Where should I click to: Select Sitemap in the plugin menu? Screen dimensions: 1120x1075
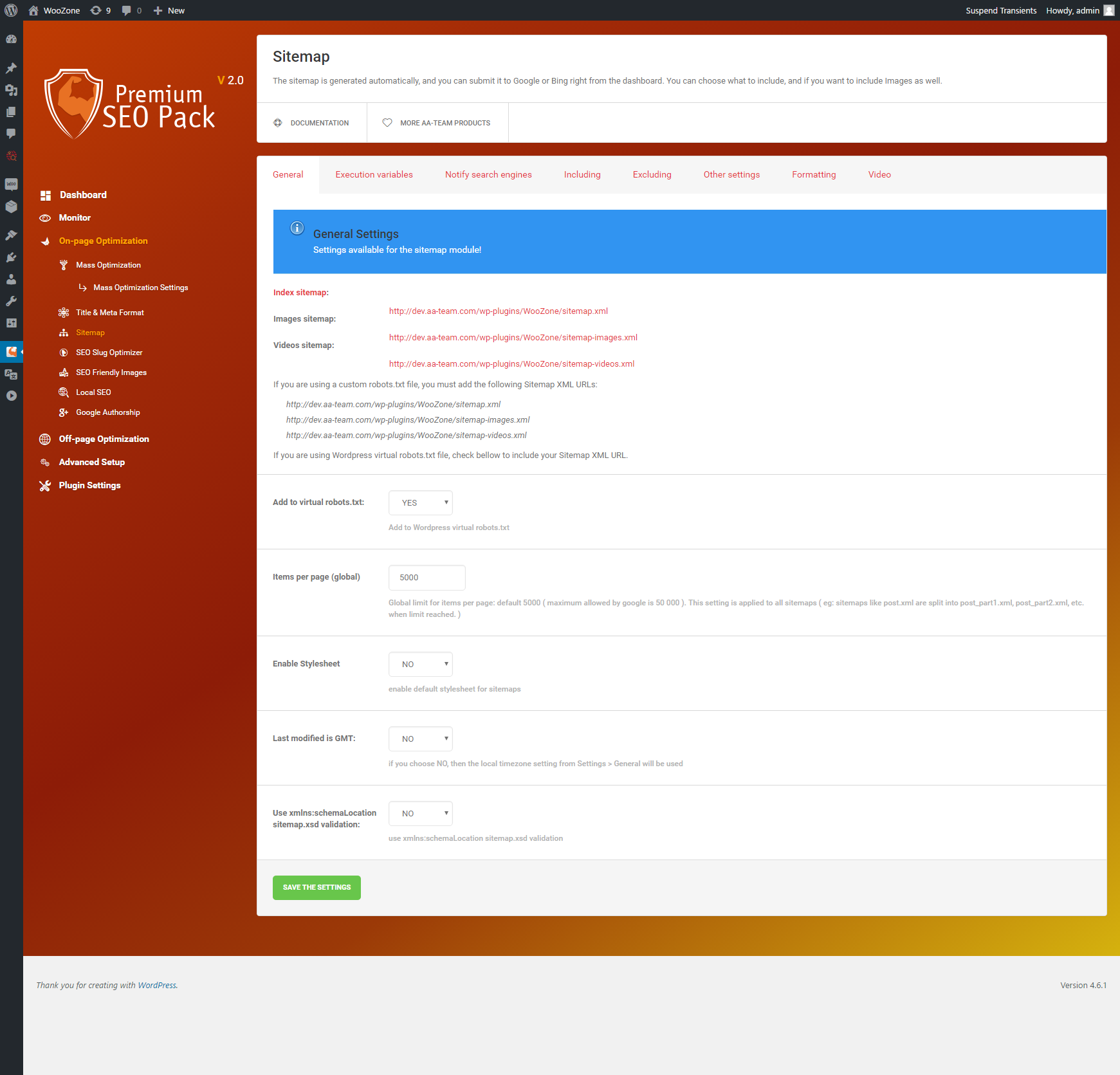[90, 333]
